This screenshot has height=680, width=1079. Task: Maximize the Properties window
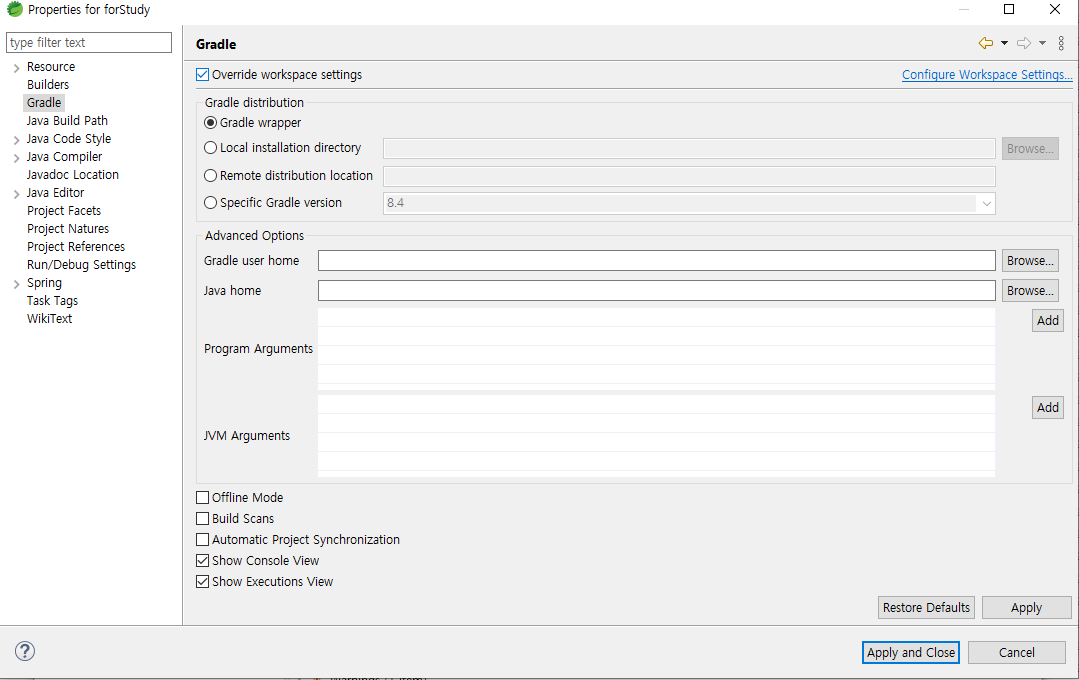tap(1009, 9)
